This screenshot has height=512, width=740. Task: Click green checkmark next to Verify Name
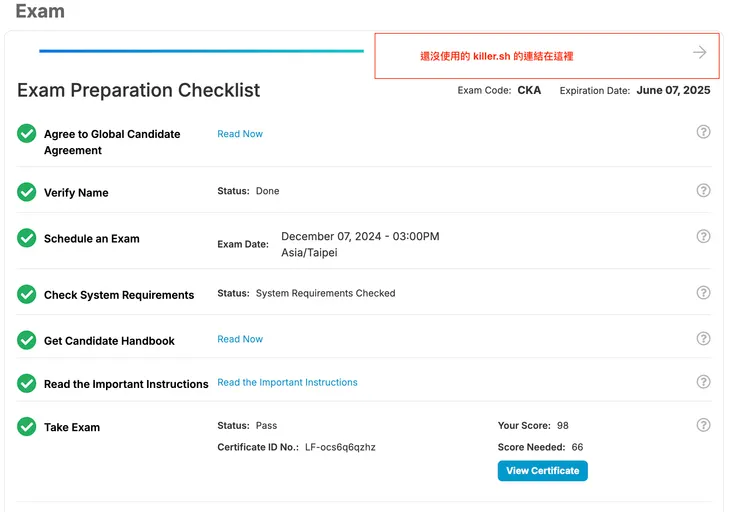pyautogui.click(x=27, y=192)
